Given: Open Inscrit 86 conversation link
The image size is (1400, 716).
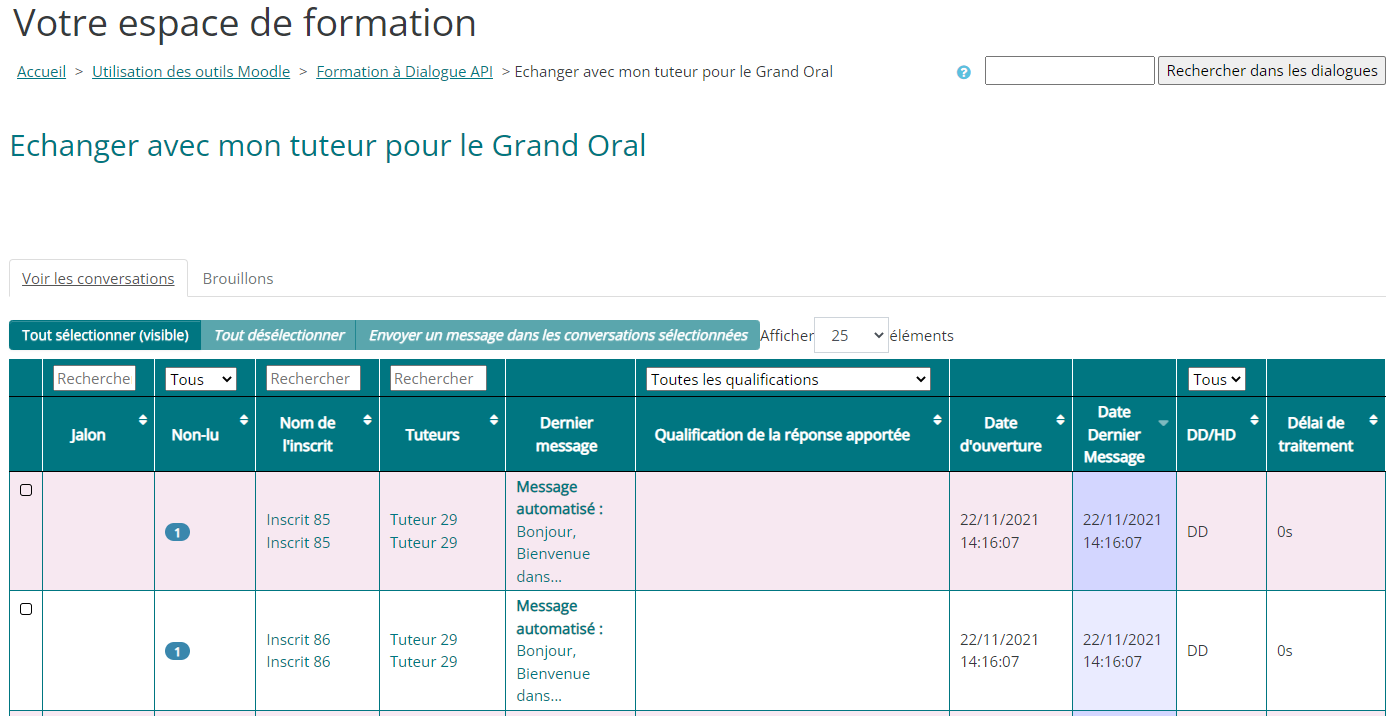Looking at the screenshot, I should tap(298, 650).
